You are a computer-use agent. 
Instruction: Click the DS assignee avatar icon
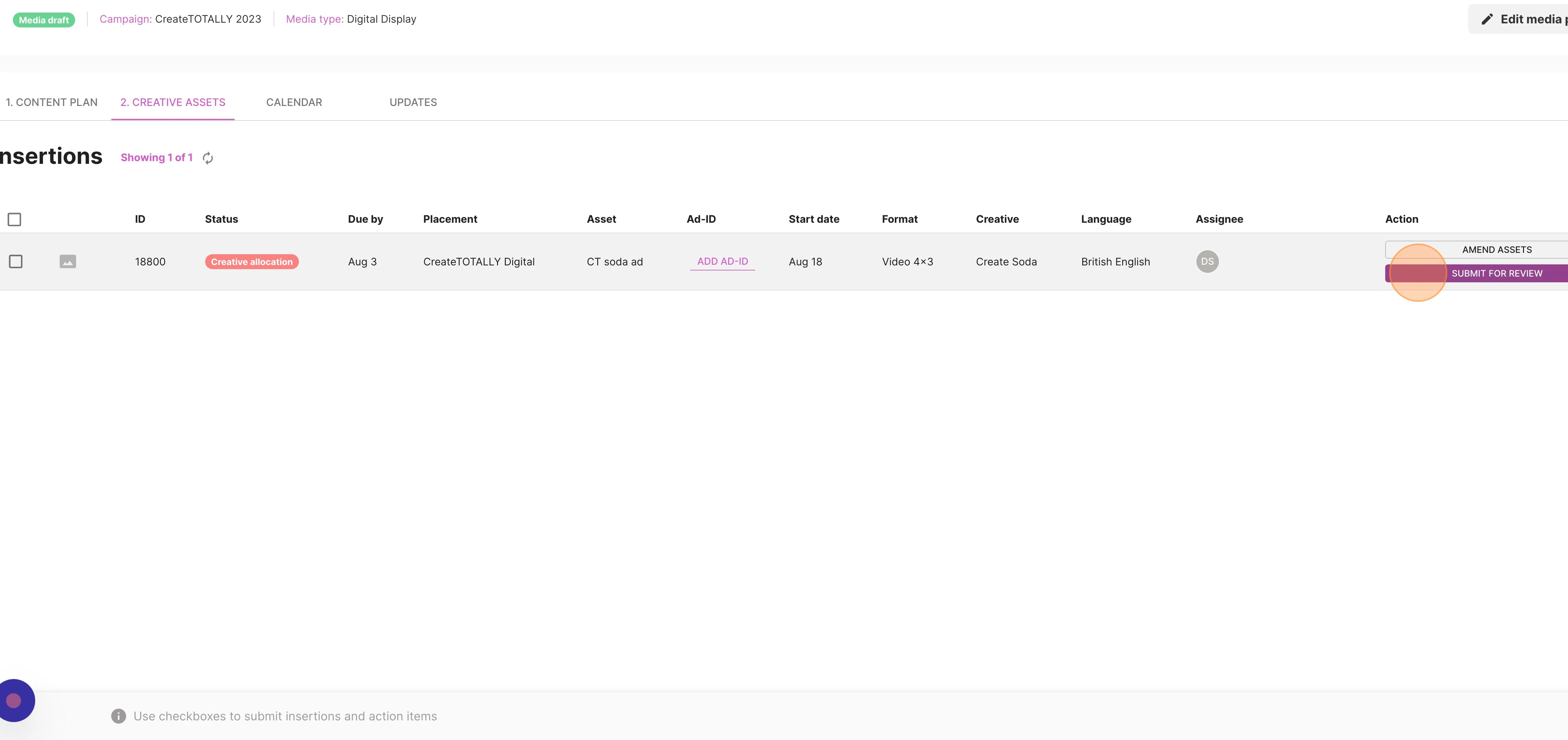1207,261
